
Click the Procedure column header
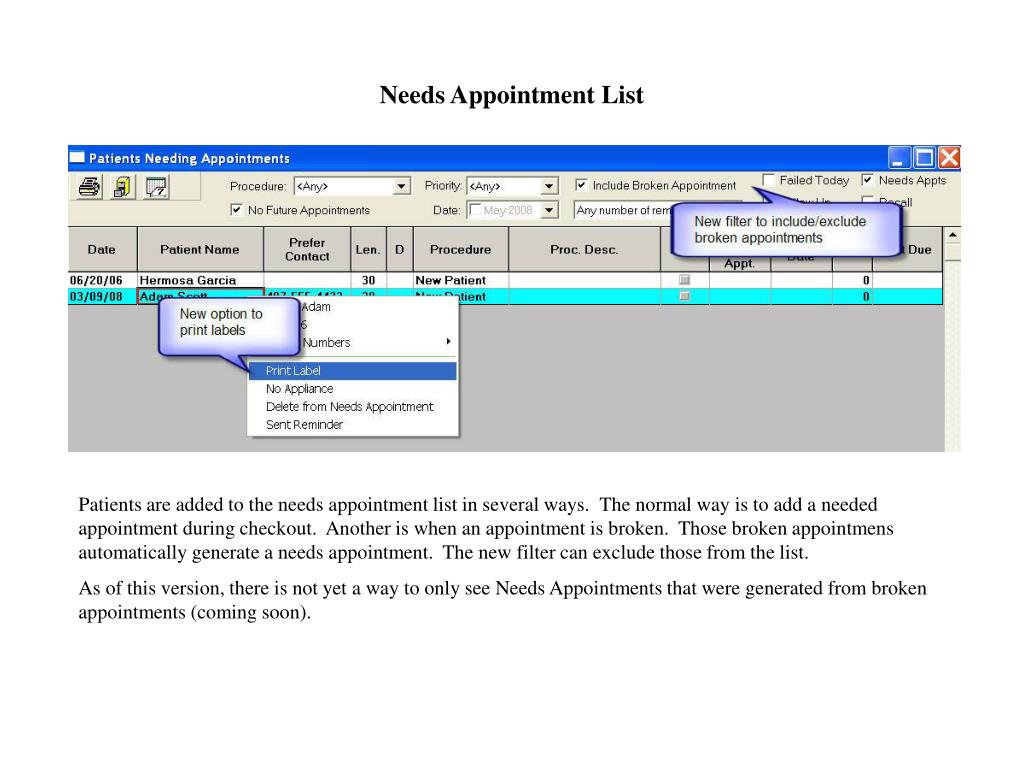tap(460, 249)
